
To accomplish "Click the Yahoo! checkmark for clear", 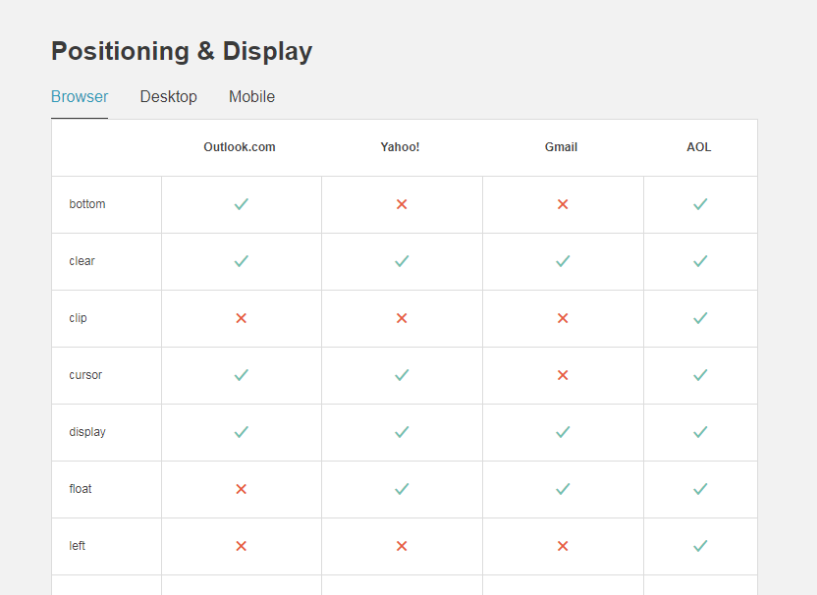I will (x=402, y=261).
